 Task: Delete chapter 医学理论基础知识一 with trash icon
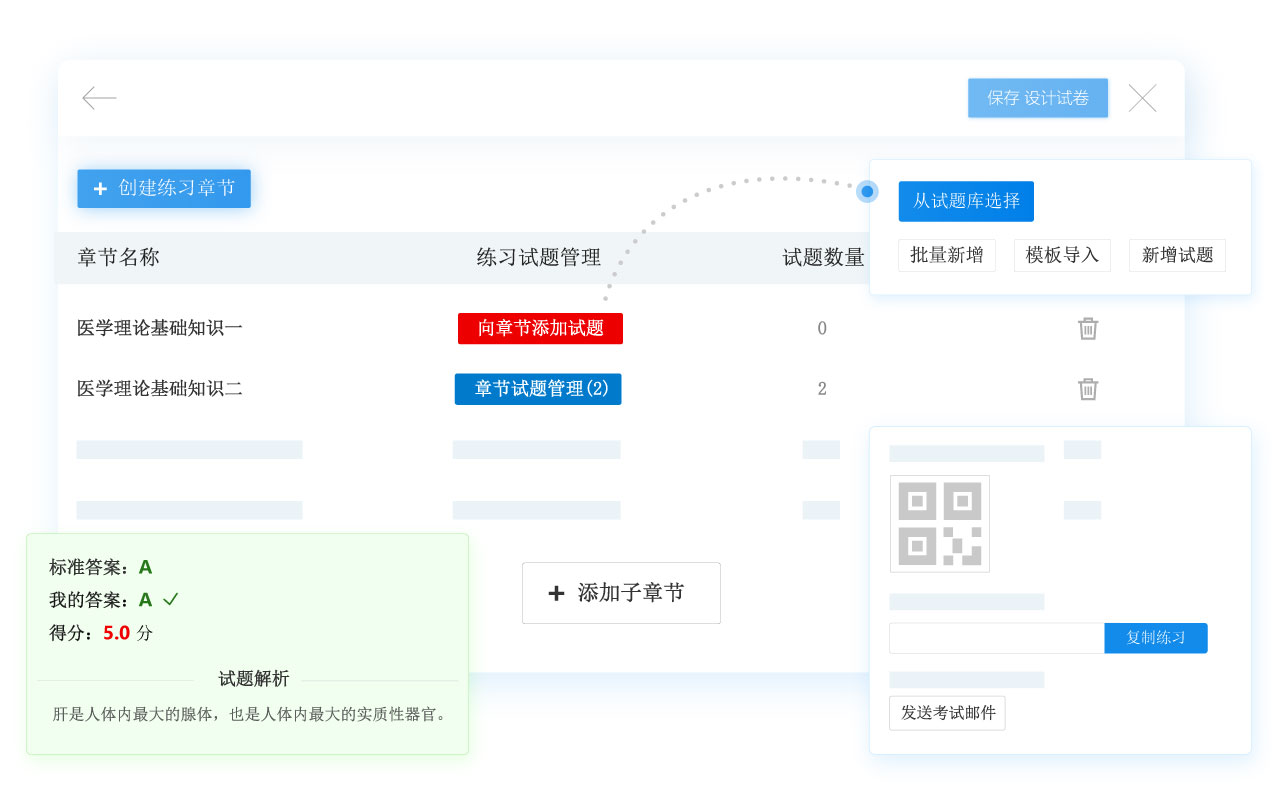click(1088, 328)
